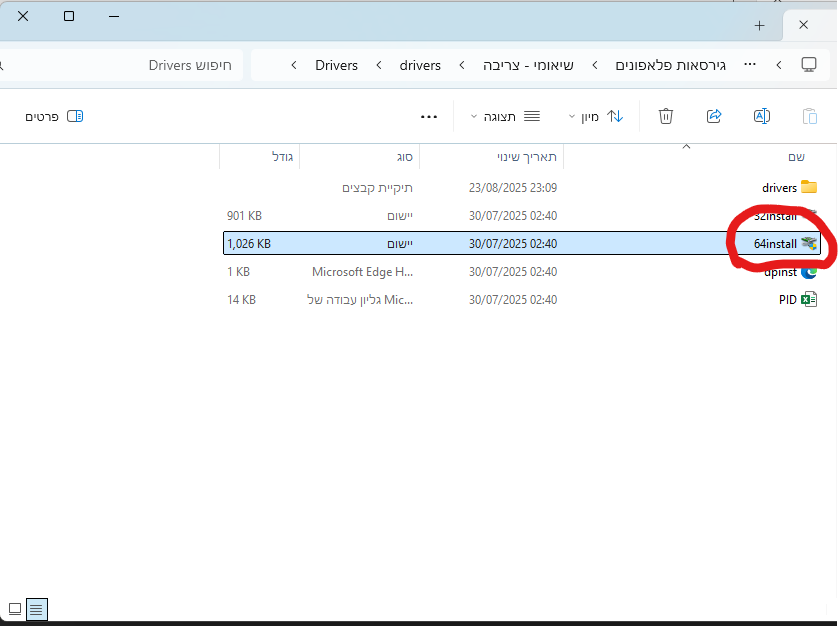Click the Drivers search box

pos(120,65)
